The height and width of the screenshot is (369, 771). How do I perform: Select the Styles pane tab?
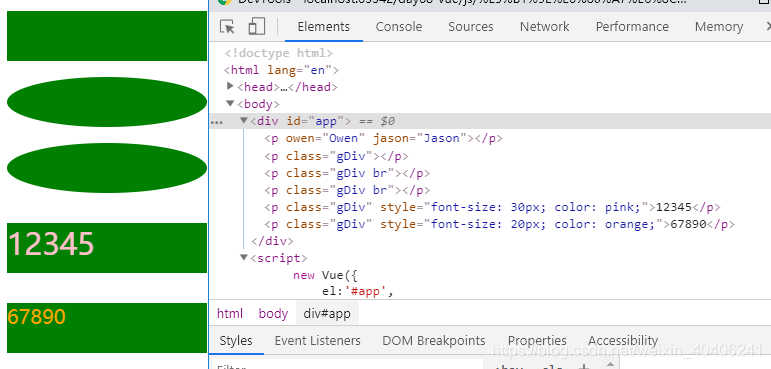coord(236,340)
